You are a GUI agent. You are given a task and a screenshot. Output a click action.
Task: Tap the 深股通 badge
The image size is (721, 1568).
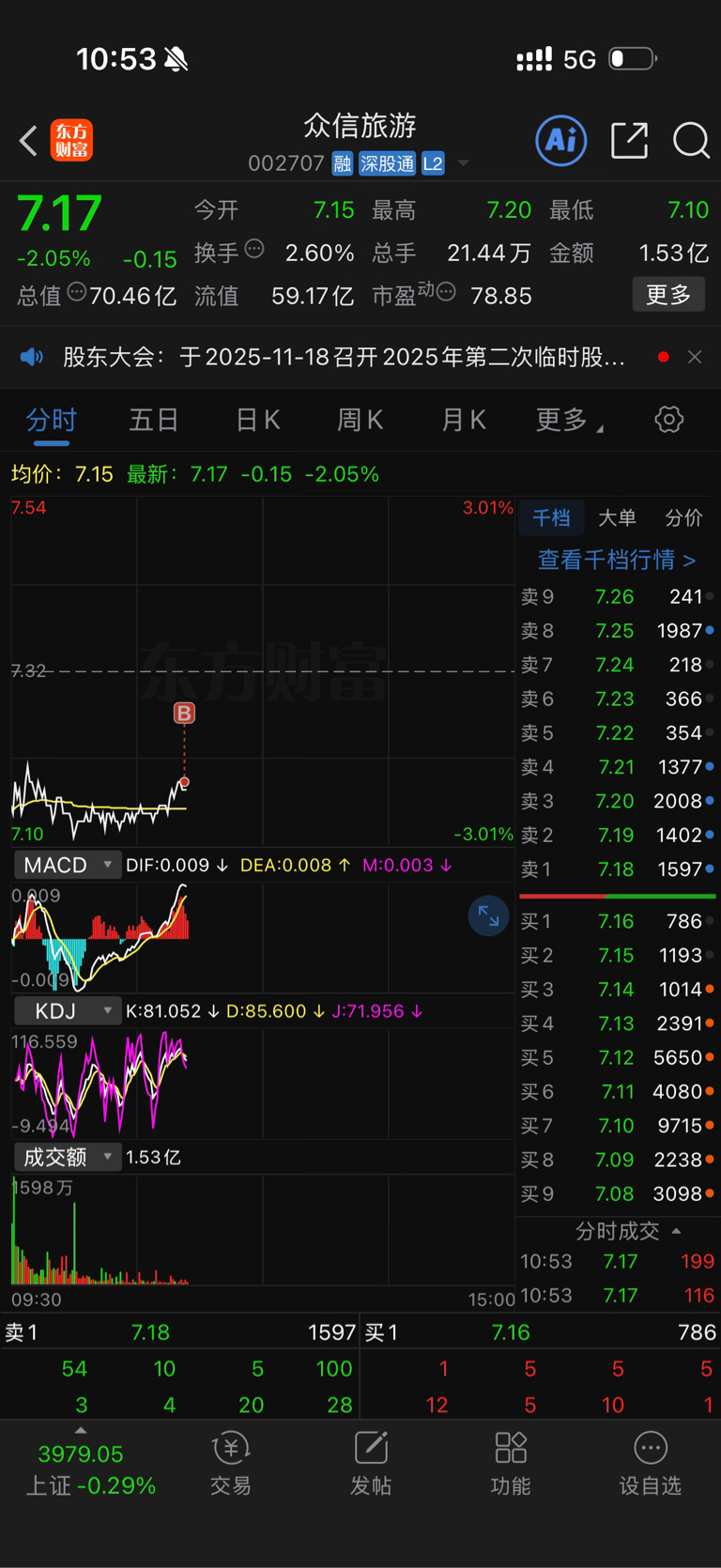click(x=387, y=163)
